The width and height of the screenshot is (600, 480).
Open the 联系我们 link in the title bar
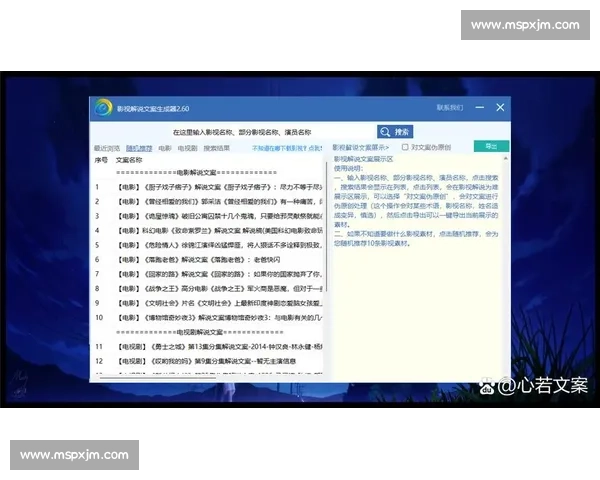tap(450, 108)
